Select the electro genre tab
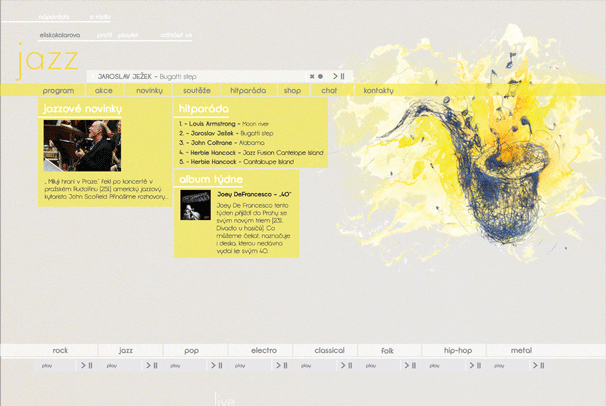The width and height of the screenshot is (606, 406). click(x=263, y=351)
